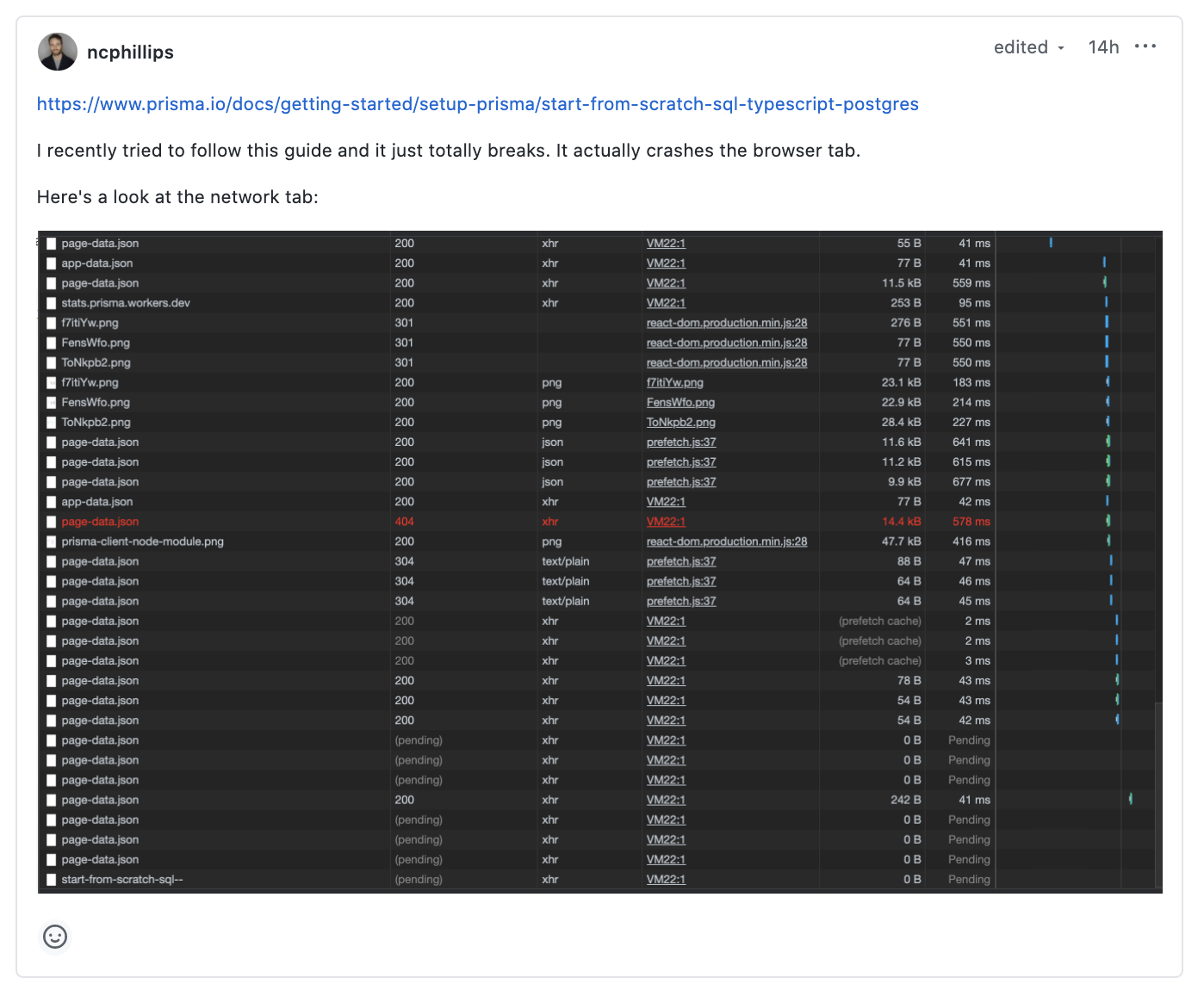The width and height of the screenshot is (1204, 990).
Task: Click the 641 ms time cell
Action: tap(971, 442)
